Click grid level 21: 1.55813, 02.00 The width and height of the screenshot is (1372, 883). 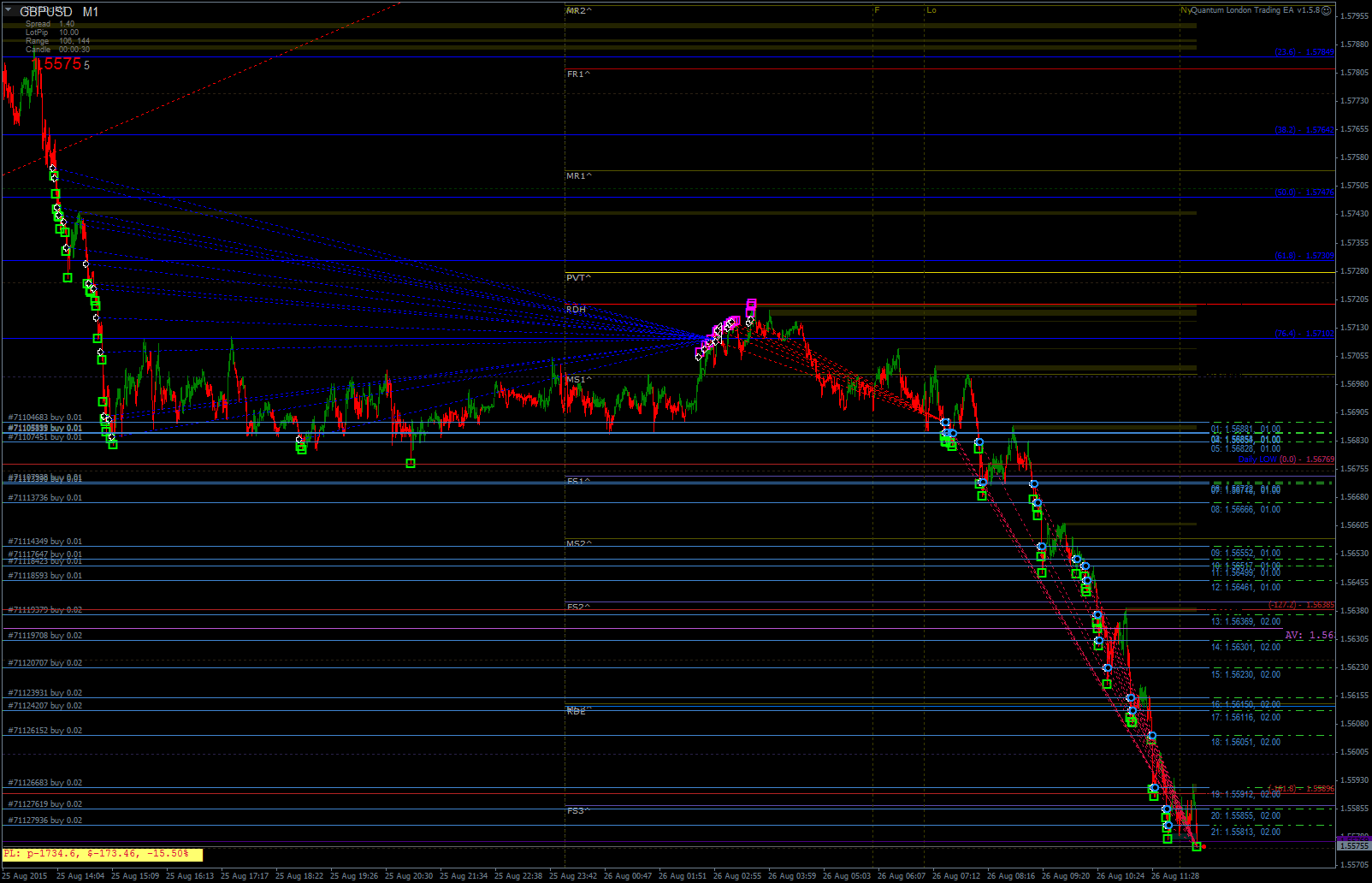point(1245,833)
